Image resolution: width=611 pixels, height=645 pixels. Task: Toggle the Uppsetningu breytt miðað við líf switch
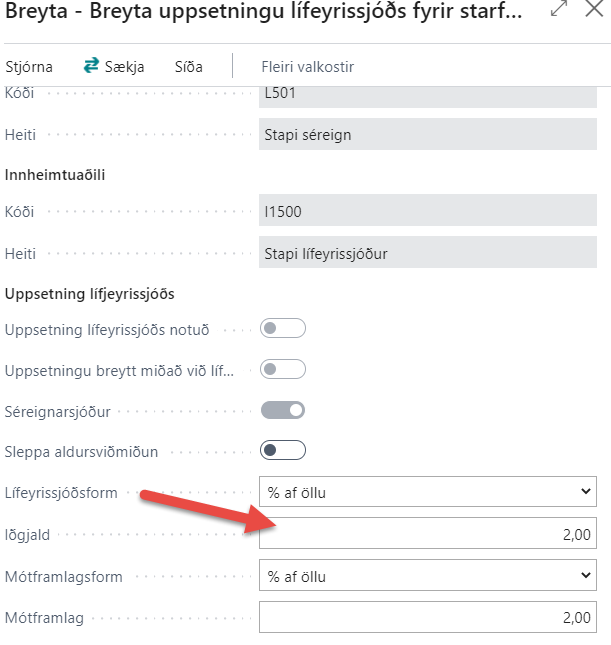click(x=282, y=370)
